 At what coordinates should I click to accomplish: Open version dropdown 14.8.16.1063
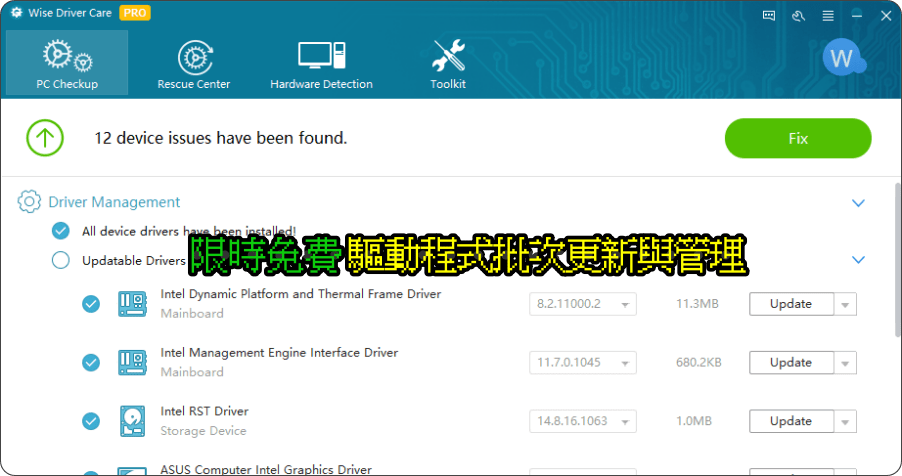583,421
